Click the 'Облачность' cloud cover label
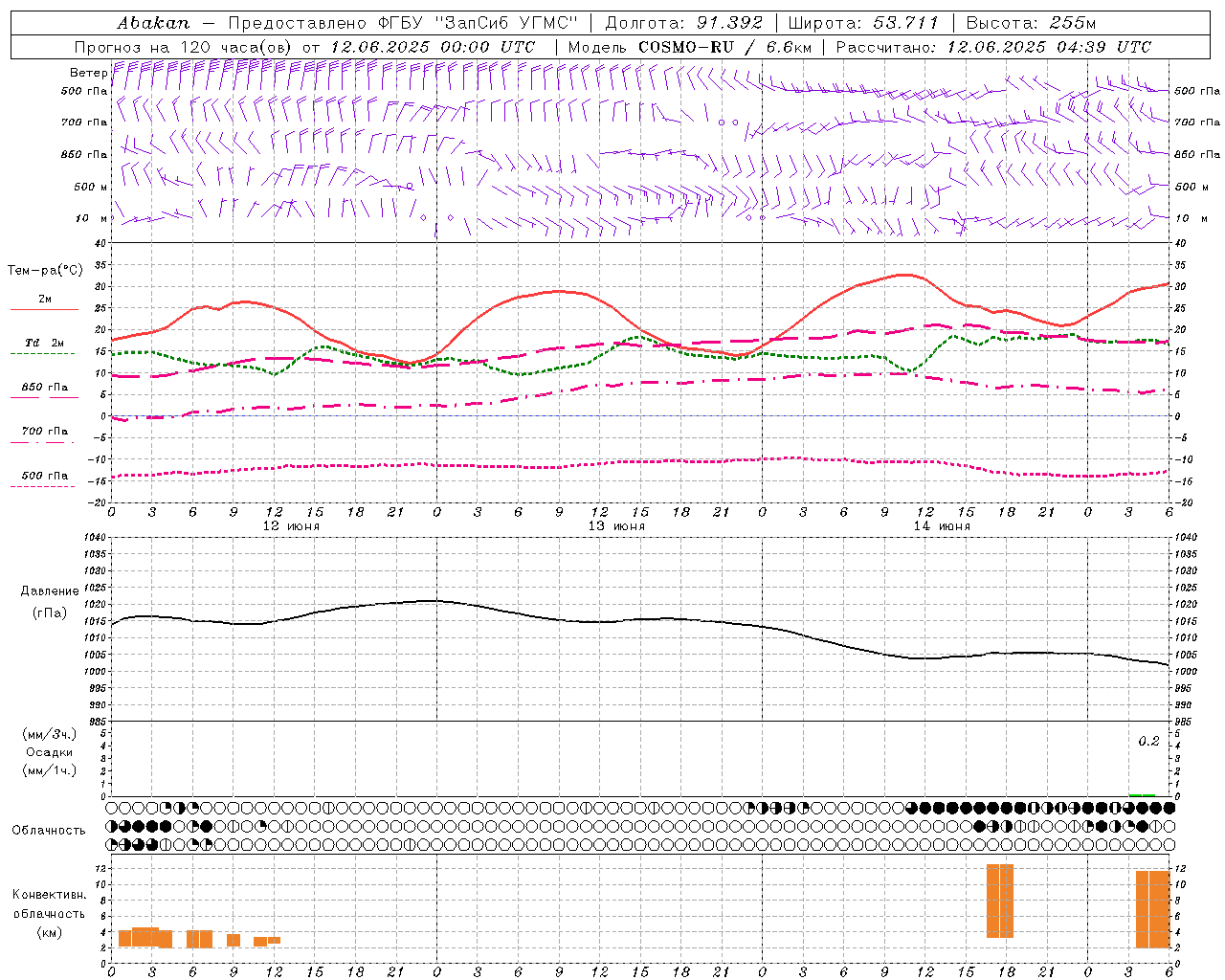 (49, 830)
